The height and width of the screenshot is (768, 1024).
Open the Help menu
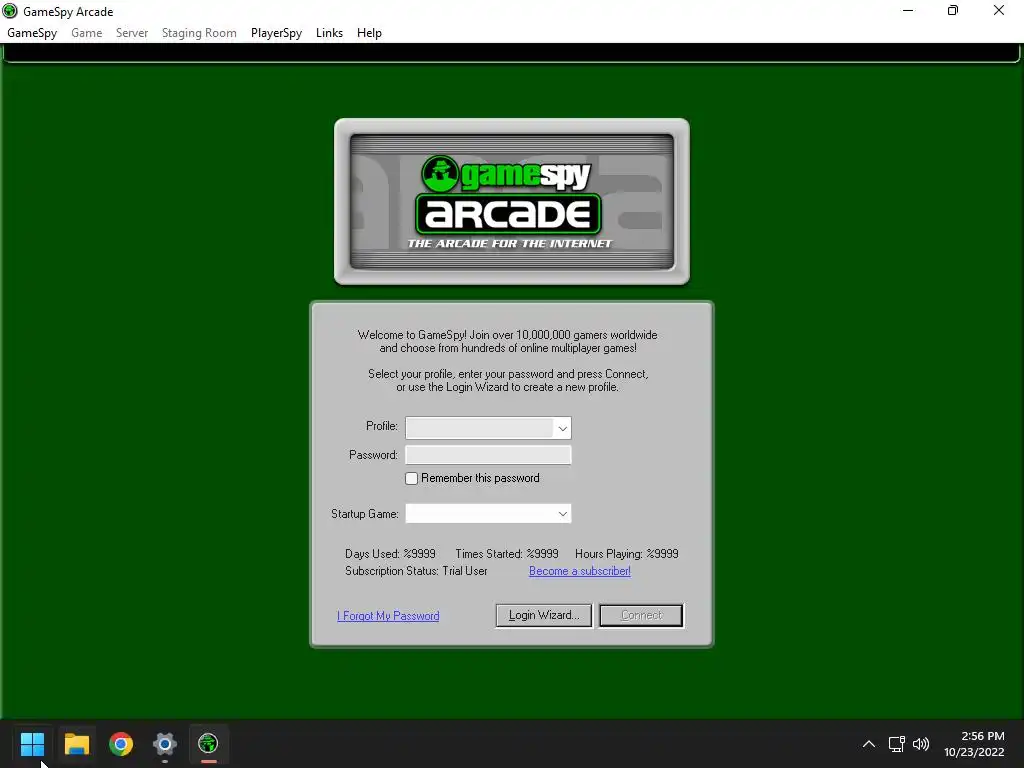(x=369, y=33)
